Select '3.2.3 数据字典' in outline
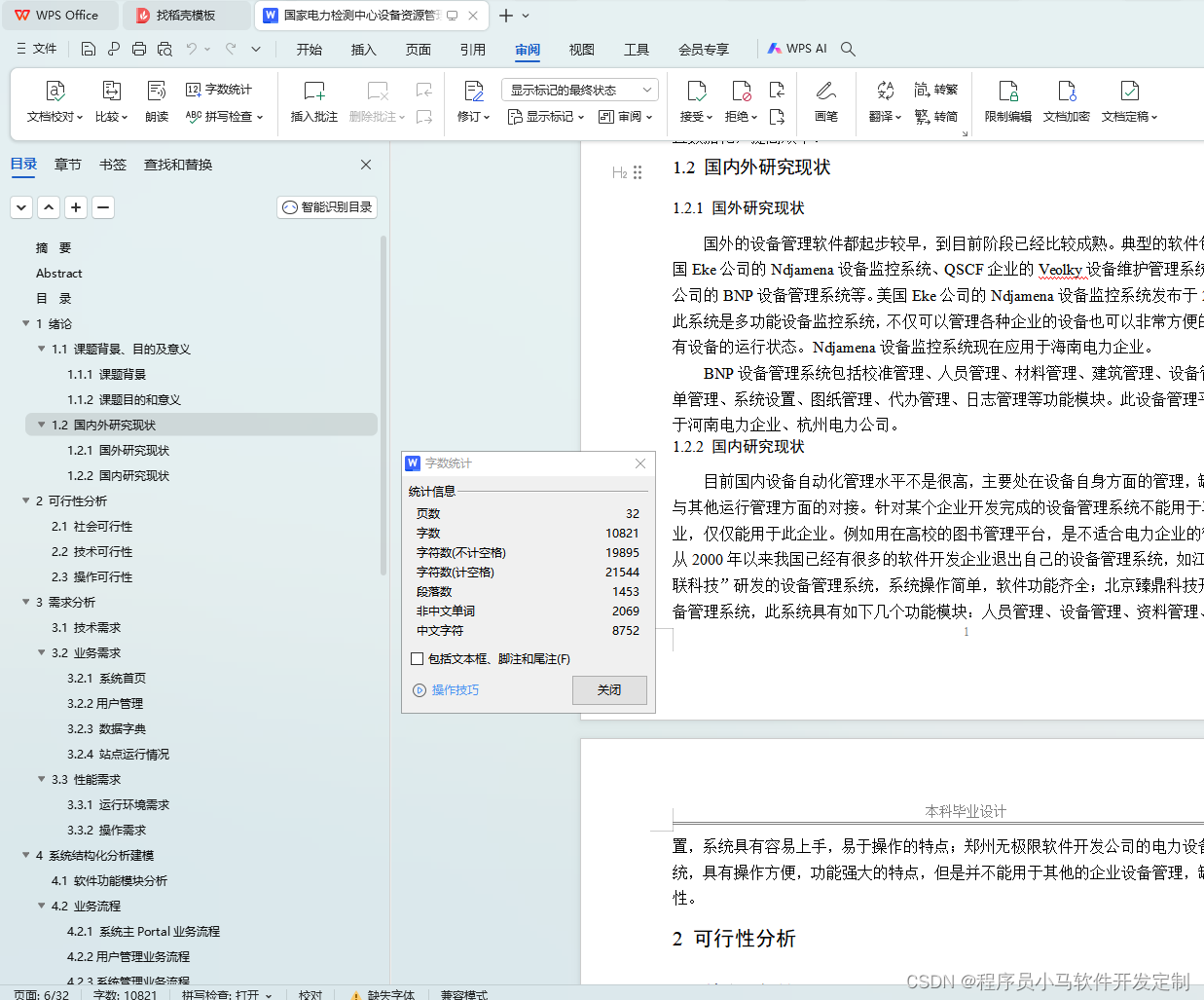1204x1000 pixels. coord(107,728)
